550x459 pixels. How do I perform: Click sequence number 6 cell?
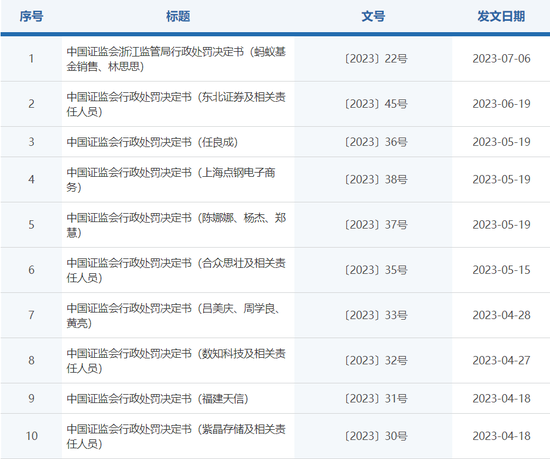click(31, 270)
